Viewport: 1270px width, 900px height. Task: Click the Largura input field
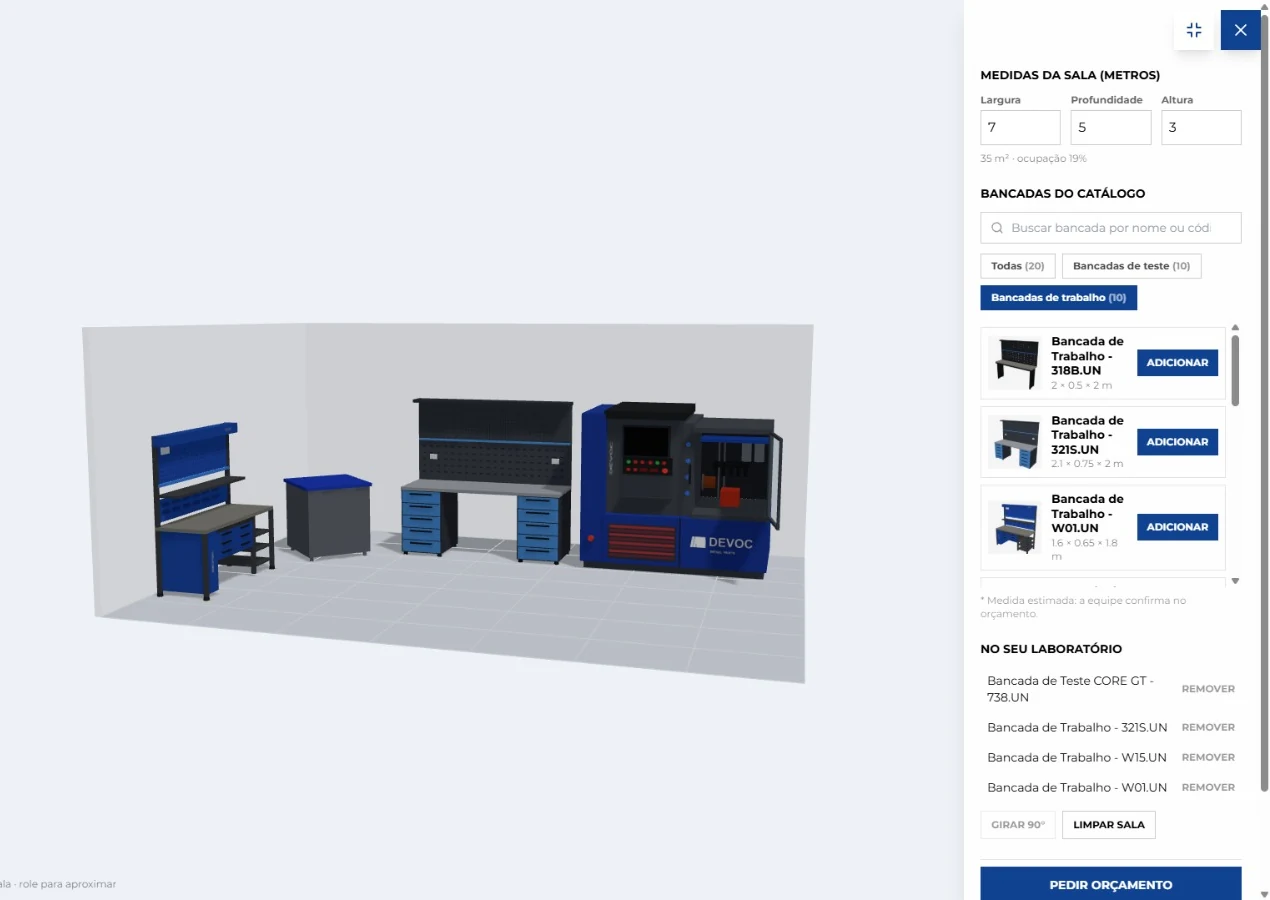point(1020,128)
